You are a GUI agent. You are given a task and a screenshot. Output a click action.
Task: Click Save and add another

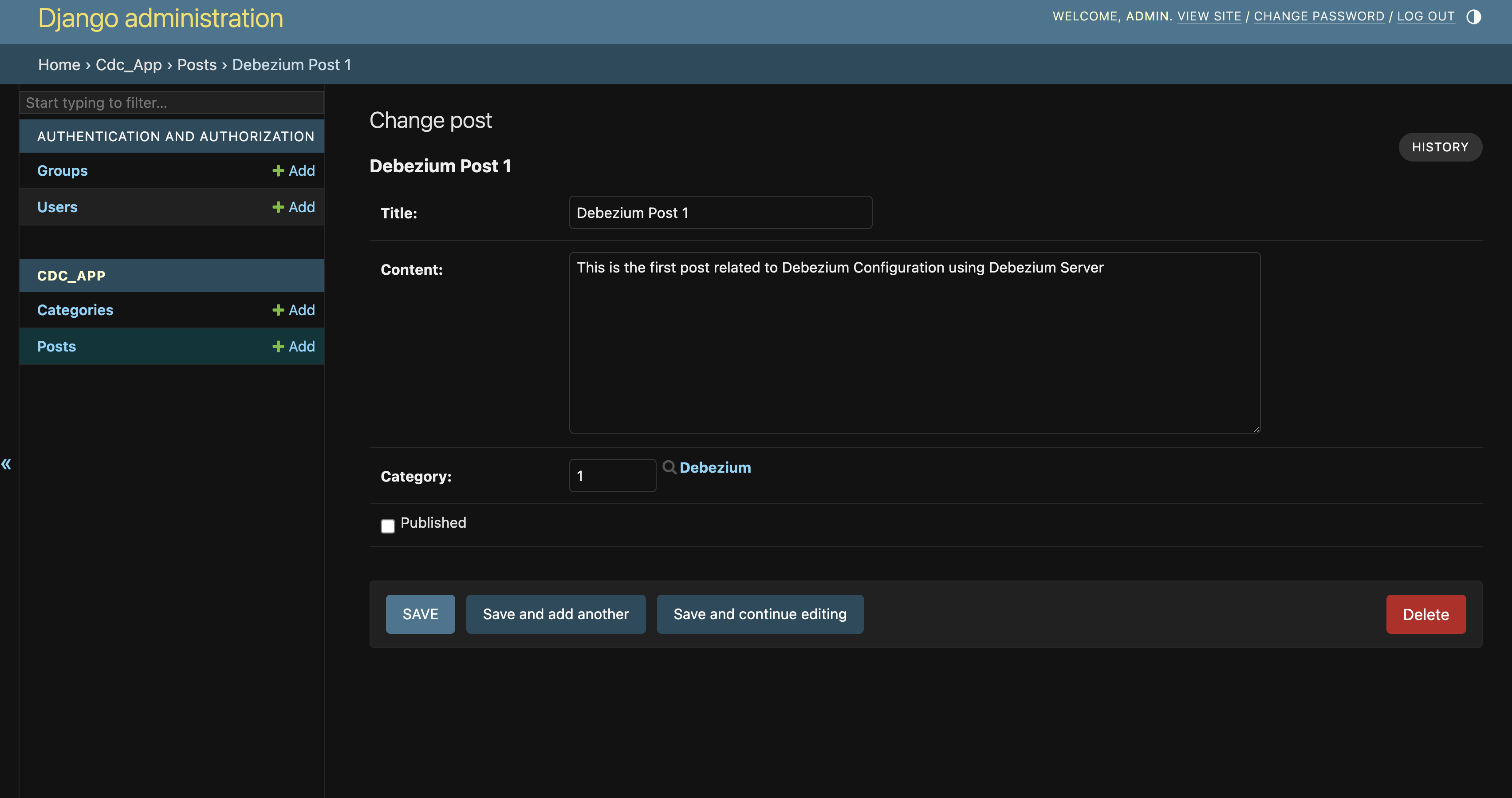[x=555, y=614]
